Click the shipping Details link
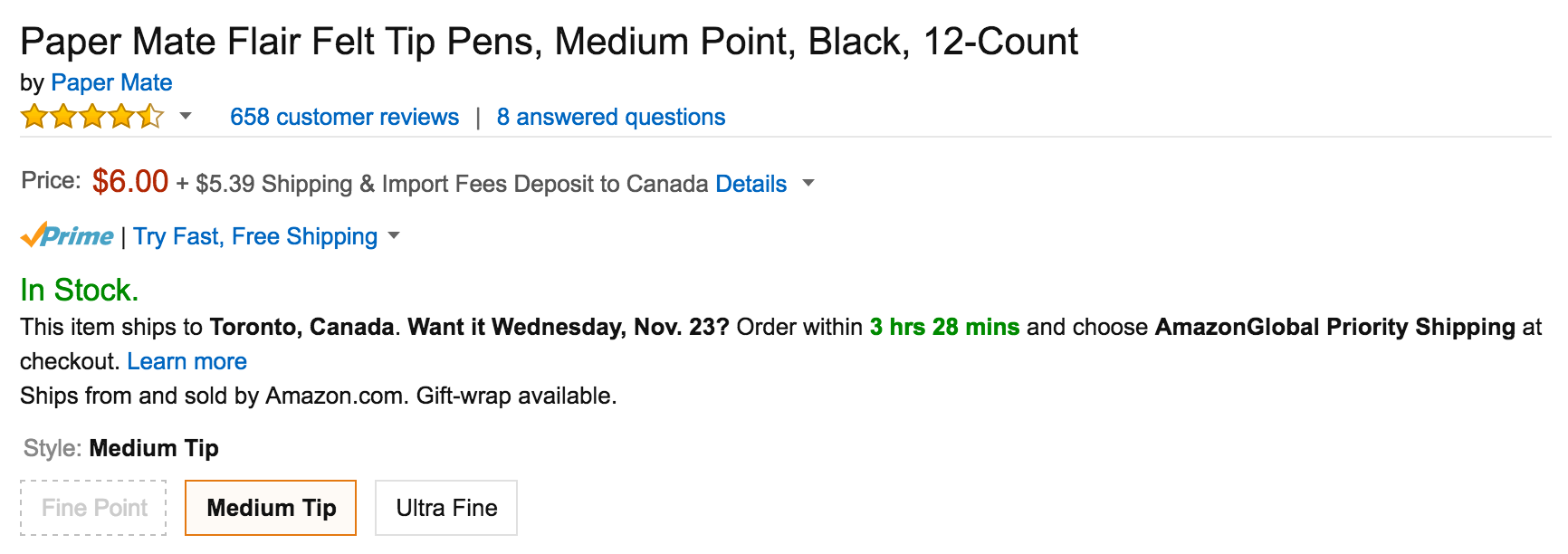The height and width of the screenshot is (554, 1568). click(x=751, y=184)
